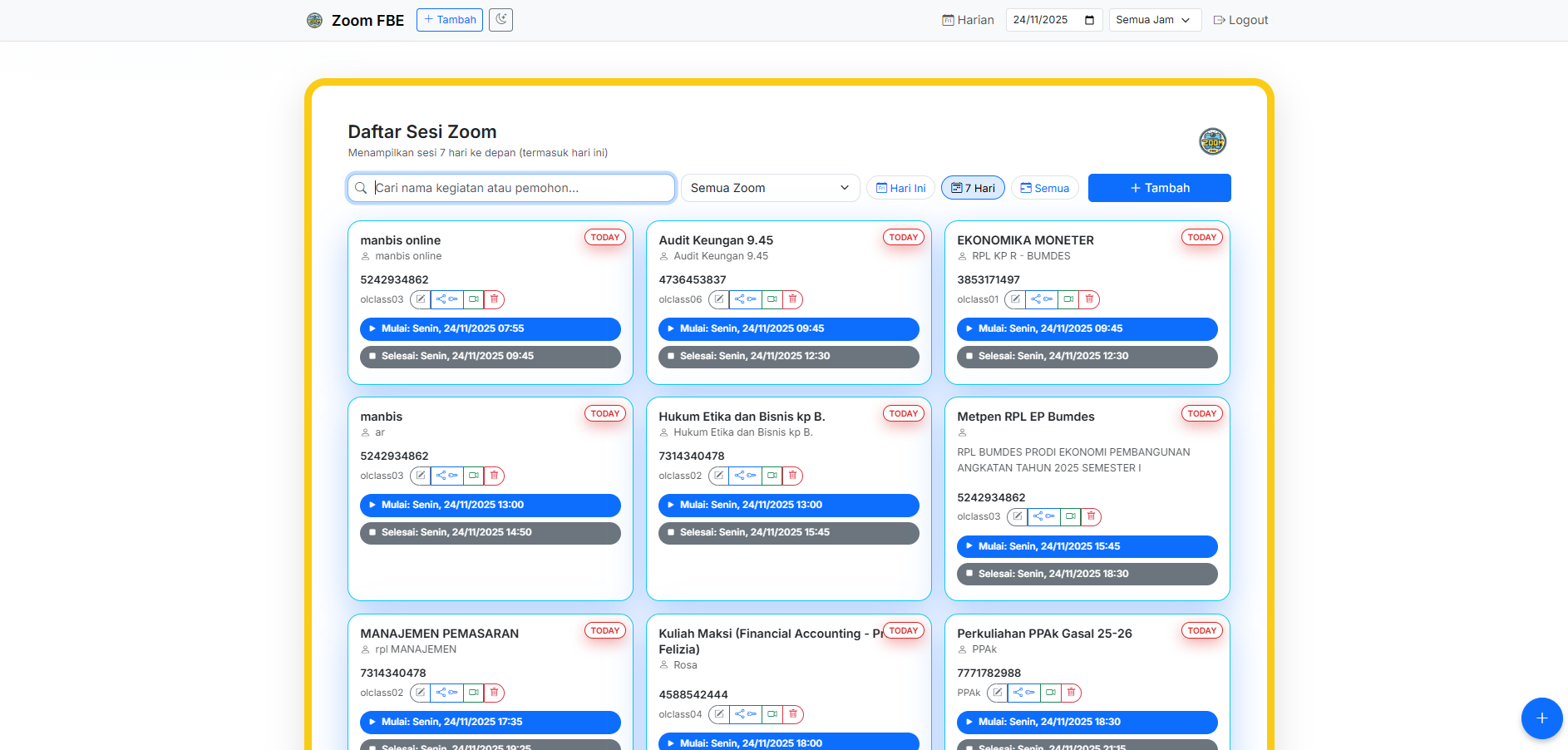Click the share icon on manbis card with requester ar
Viewport: 1568px width, 750px height.
click(x=446, y=476)
